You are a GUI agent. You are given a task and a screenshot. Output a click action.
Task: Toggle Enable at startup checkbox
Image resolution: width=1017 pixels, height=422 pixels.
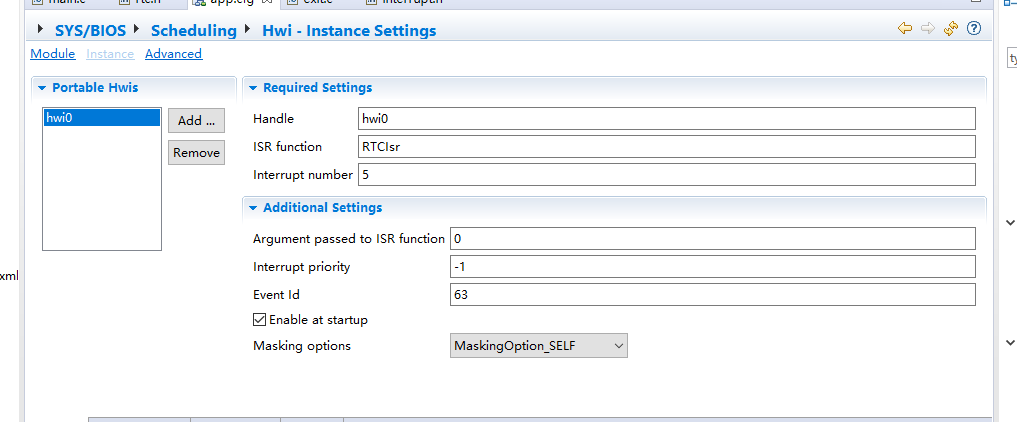point(260,320)
